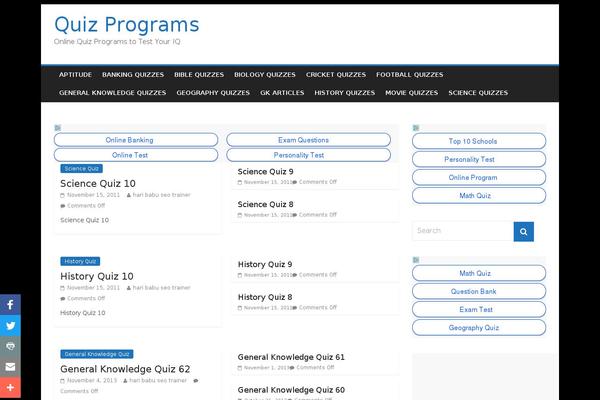Click the Quiz Programs site title

(x=126, y=25)
